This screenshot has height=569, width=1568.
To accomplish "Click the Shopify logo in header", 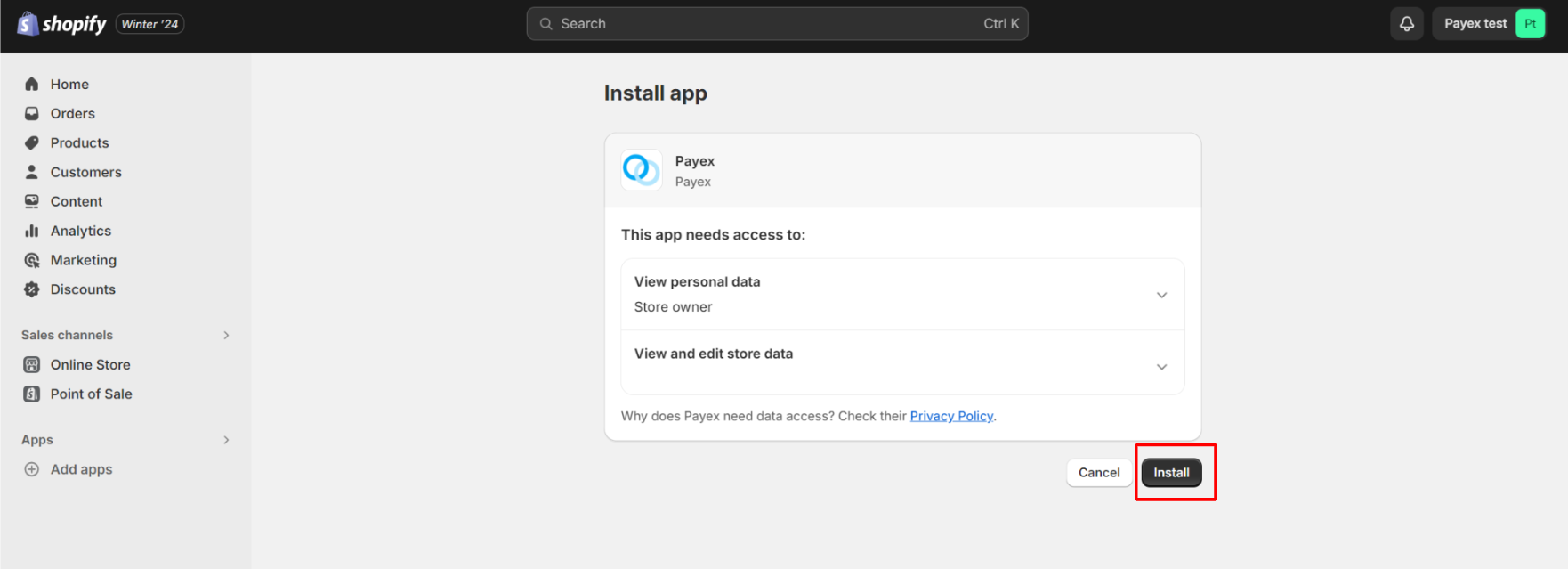I will 61,24.
